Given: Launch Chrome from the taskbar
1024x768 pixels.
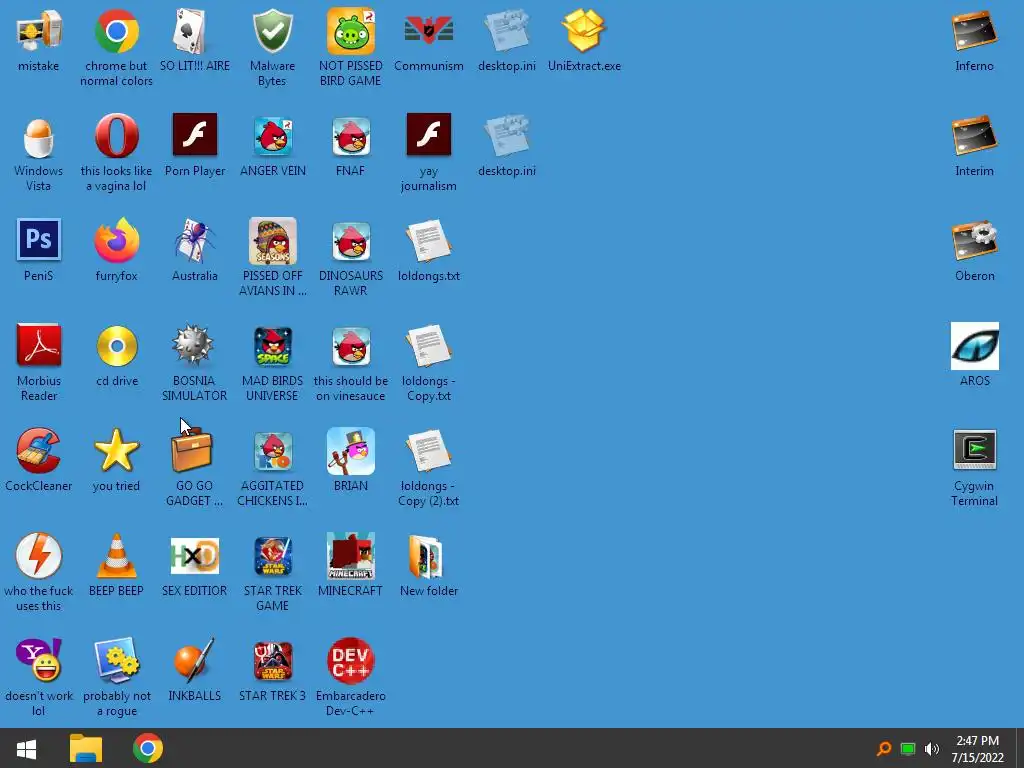Looking at the screenshot, I should pyautogui.click(x=148, y=748).
